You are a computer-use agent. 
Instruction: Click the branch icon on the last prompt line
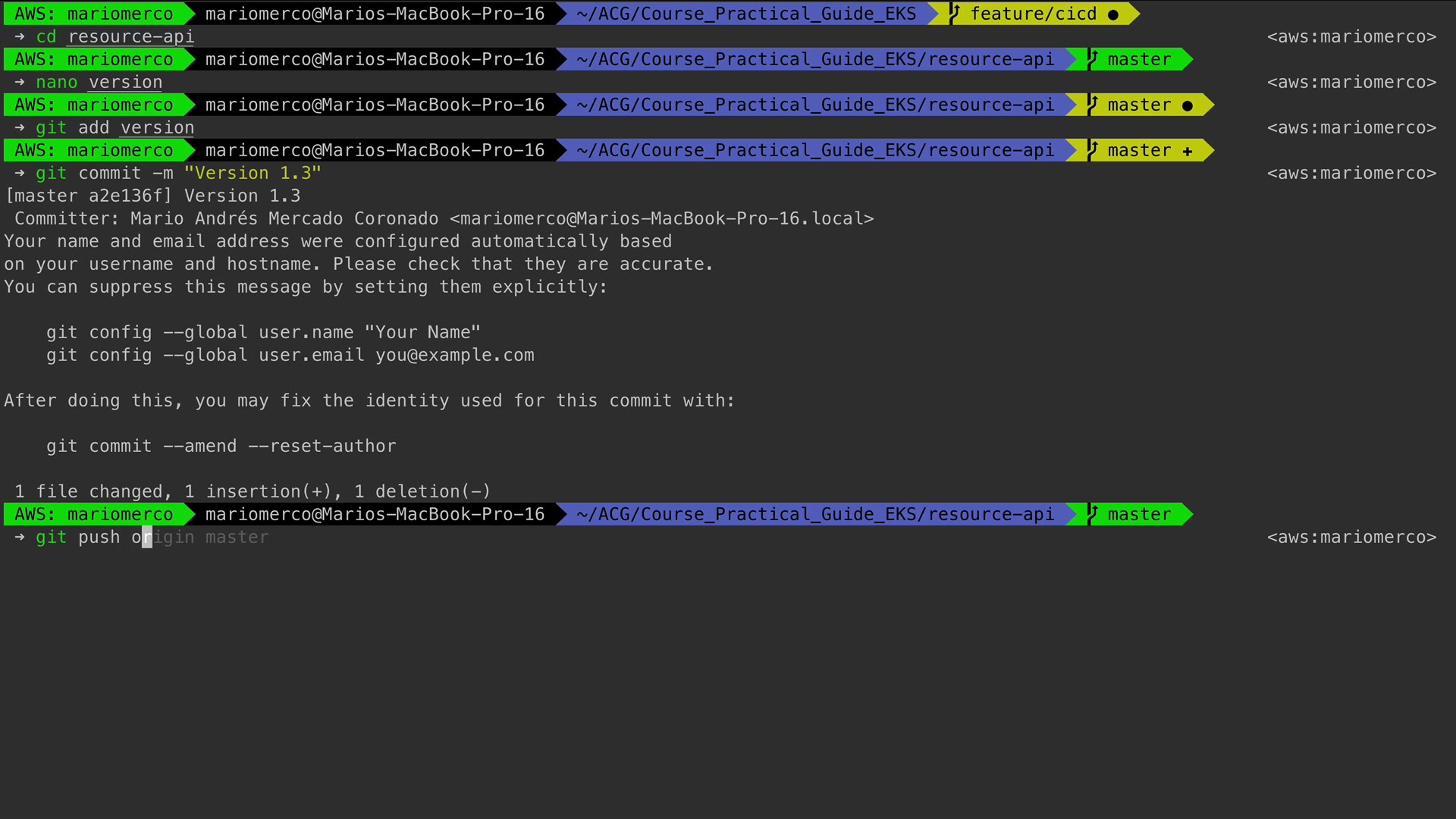click(1093, 514)
